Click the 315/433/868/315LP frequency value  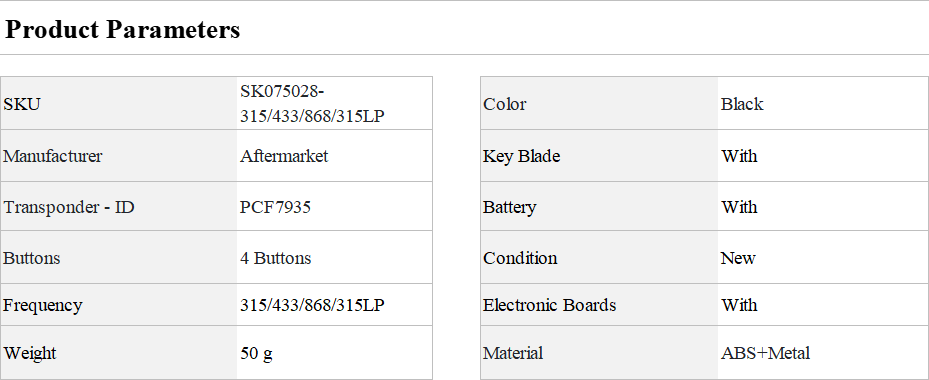click(x=312, y=305)
